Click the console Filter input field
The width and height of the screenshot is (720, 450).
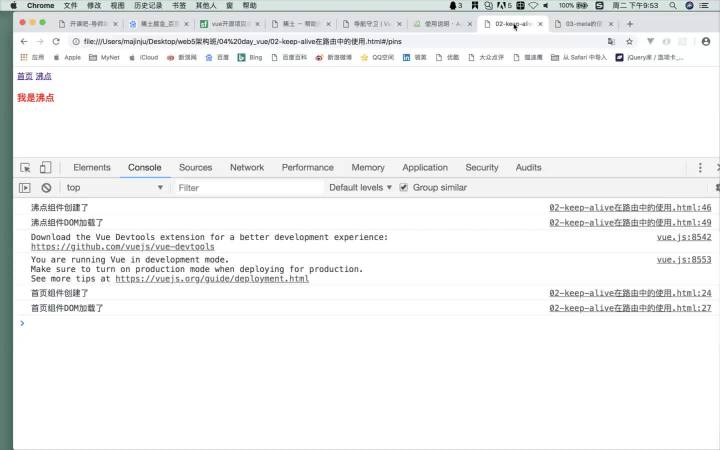click(248, 187)
